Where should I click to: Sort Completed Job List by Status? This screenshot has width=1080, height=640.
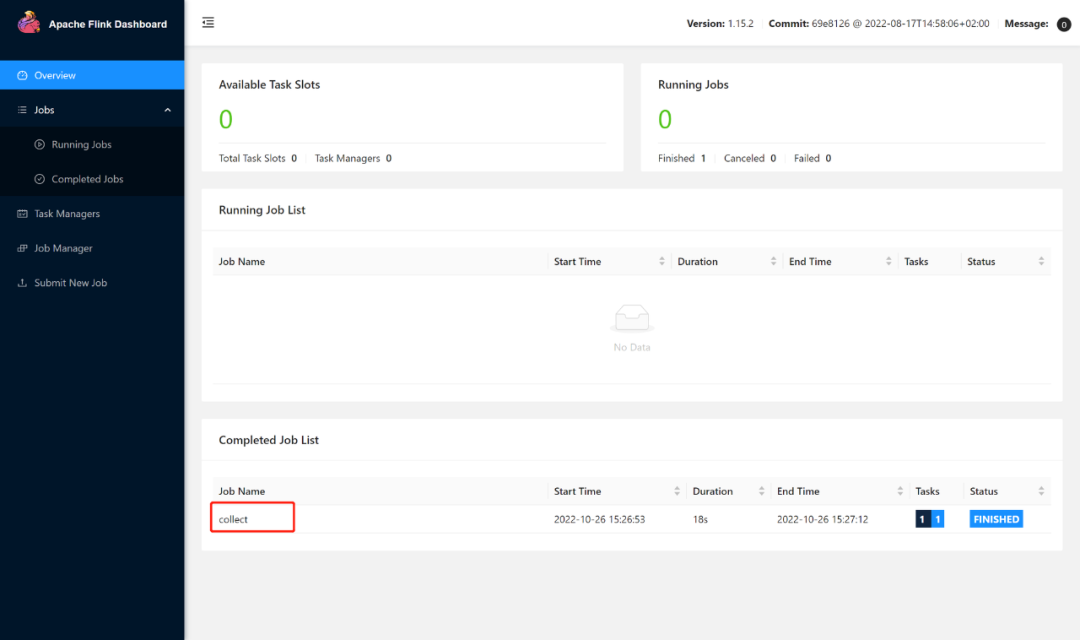pos(1041,491)
